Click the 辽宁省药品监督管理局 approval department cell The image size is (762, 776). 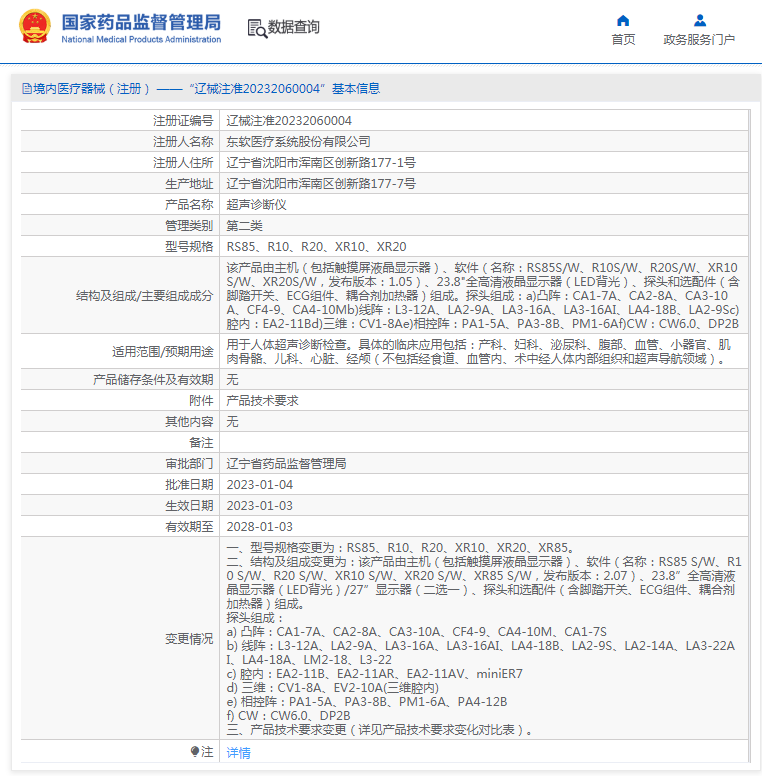pyautogui.click(x=286, y=463)
